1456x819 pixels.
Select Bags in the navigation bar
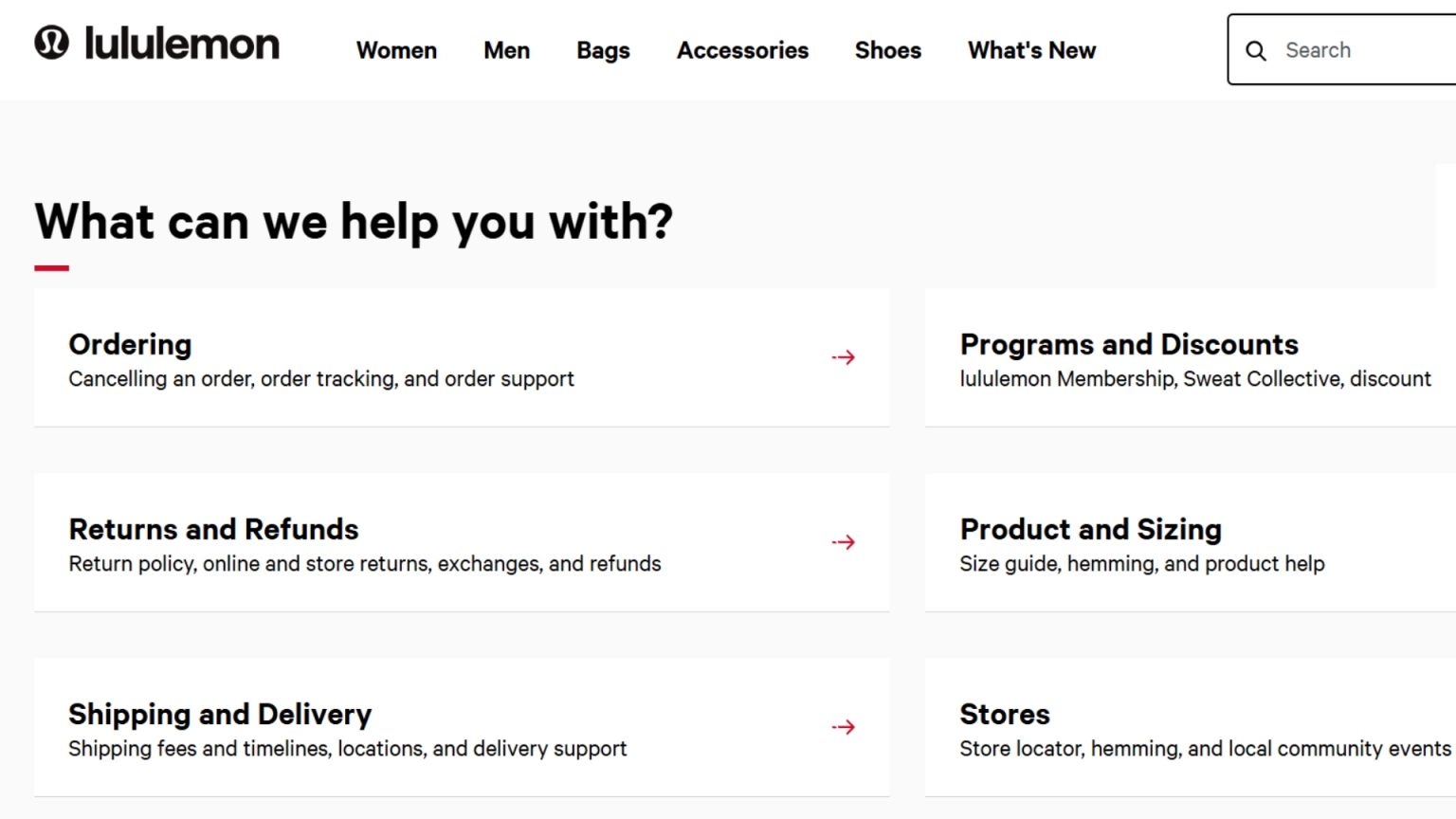pyautogui.click(x=603, y=50)
